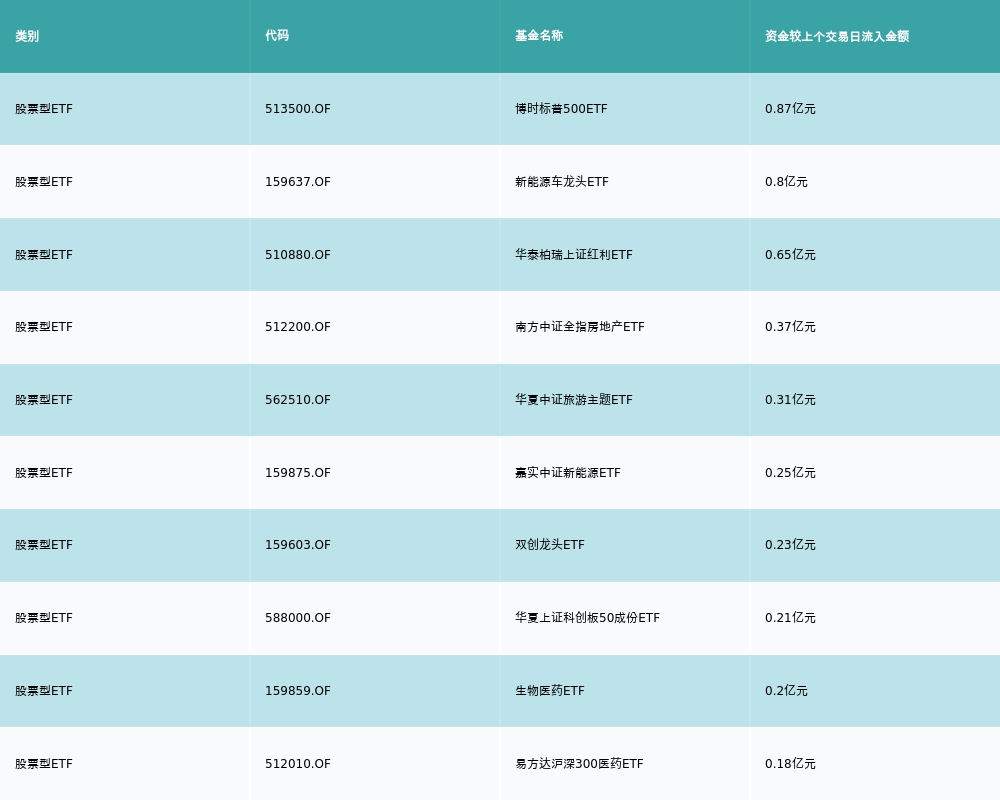Select fund name 博时标普500ETF
The image size is (1000, 800).
point(561,109)
